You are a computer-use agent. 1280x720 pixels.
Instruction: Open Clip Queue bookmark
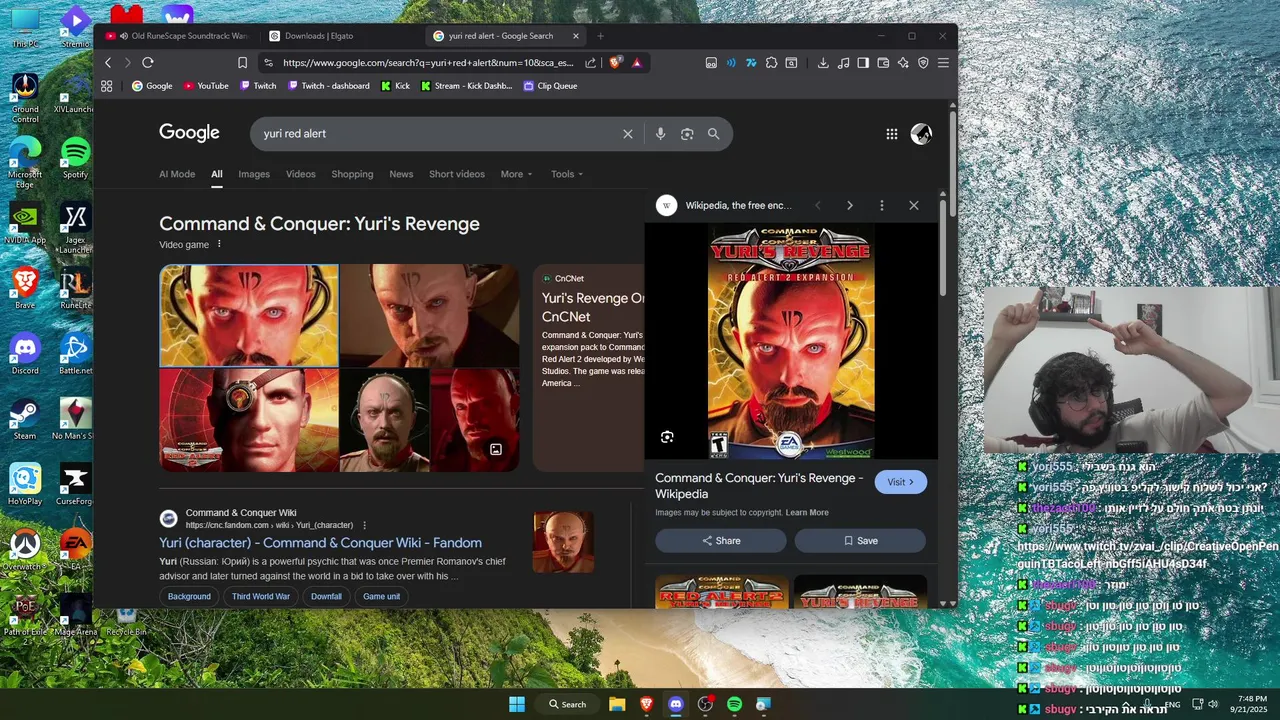(x=550, y=86)
